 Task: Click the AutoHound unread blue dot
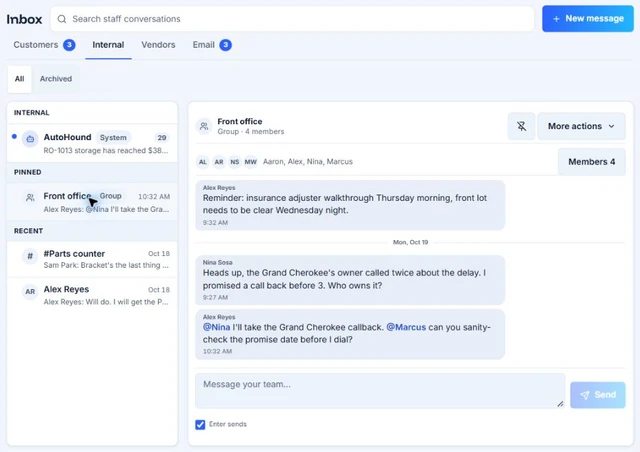coord(14,136)
